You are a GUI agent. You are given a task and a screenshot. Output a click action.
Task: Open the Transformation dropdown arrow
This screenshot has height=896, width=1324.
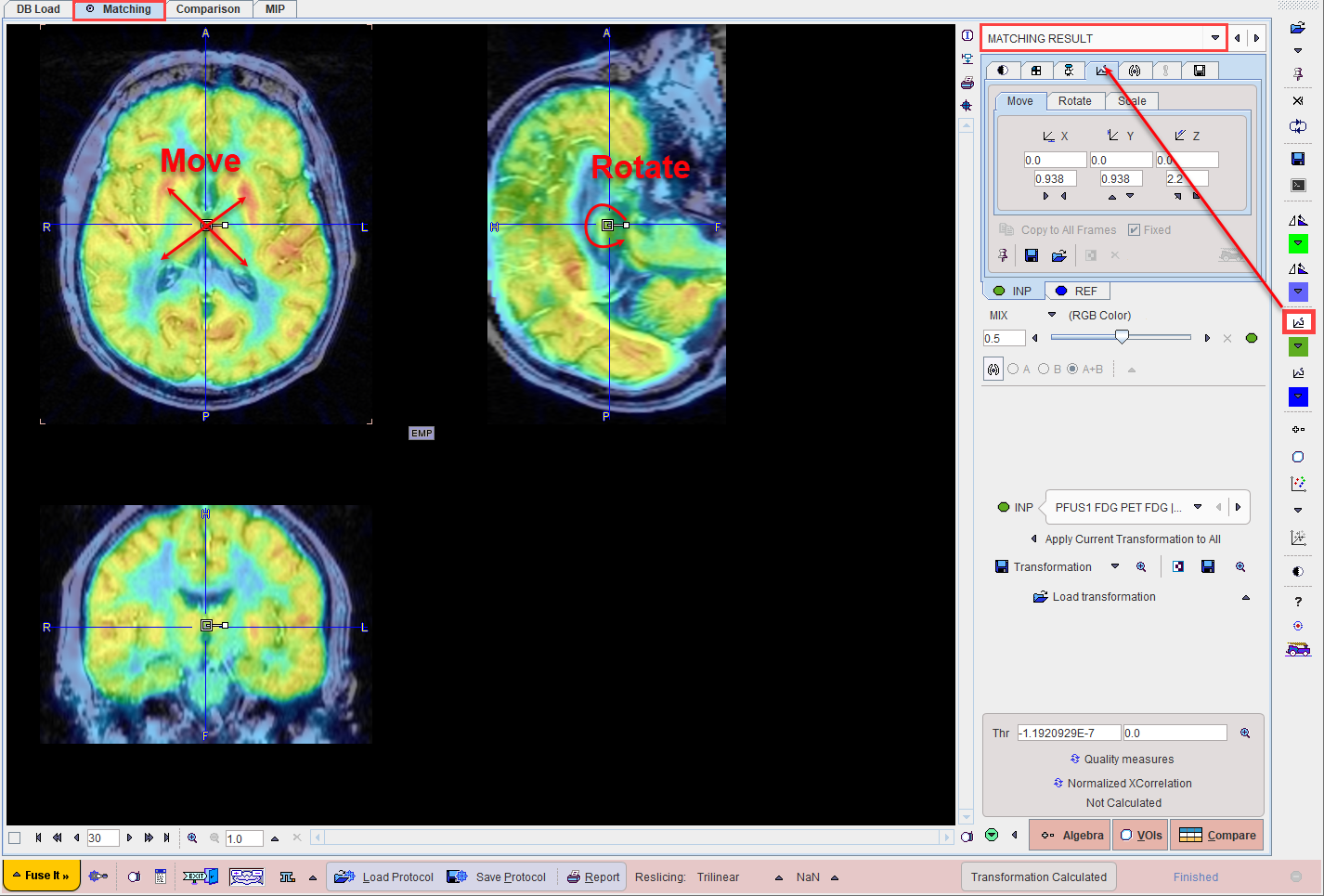click(1115, 566)
